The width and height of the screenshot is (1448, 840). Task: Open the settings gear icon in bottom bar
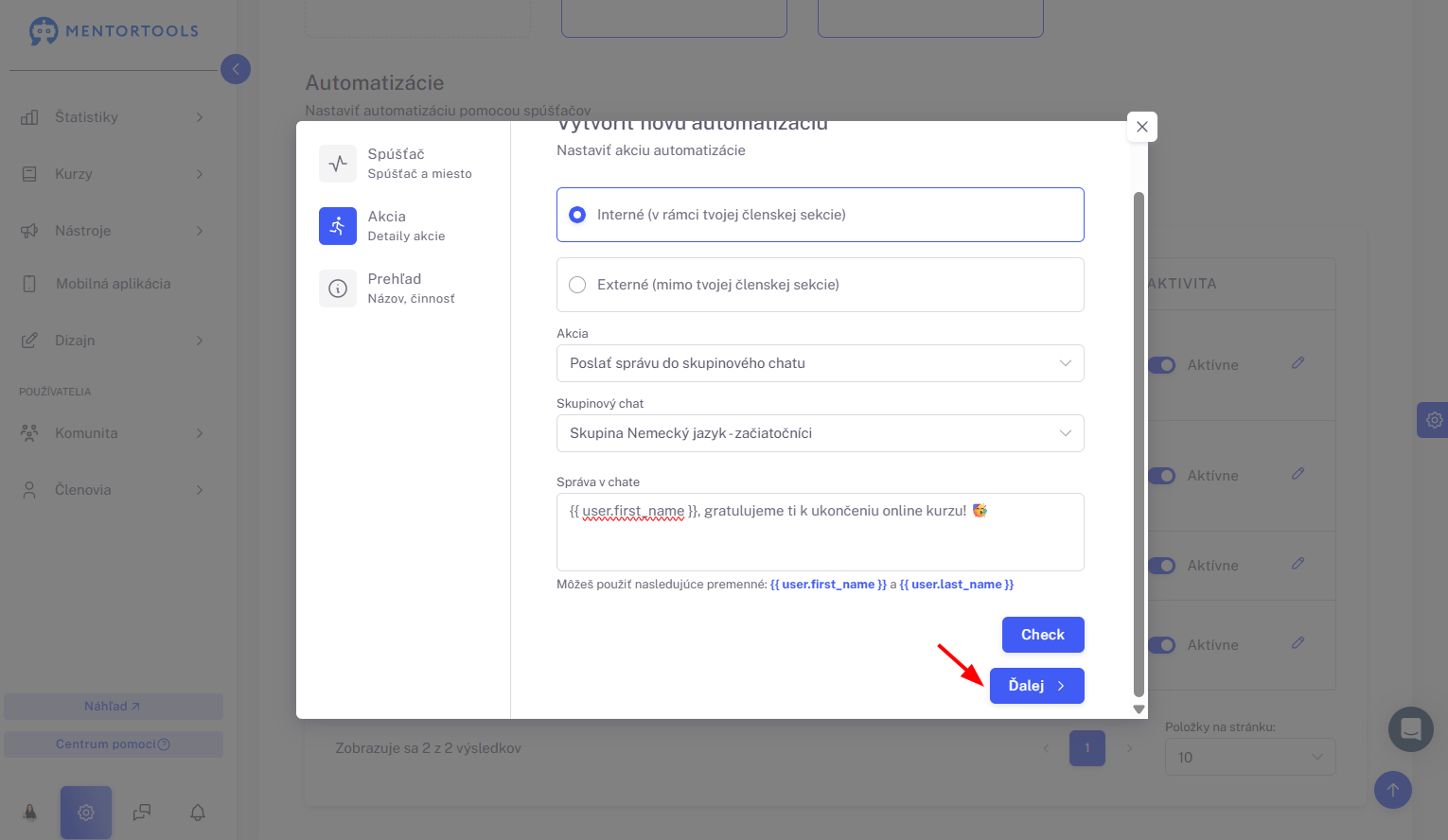coord(86,813)
